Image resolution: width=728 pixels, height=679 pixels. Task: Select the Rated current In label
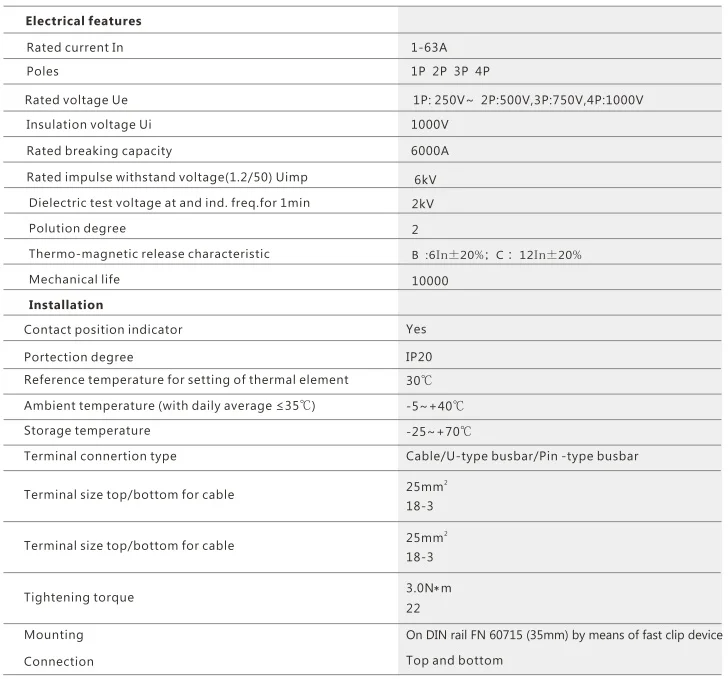(75, 47)
